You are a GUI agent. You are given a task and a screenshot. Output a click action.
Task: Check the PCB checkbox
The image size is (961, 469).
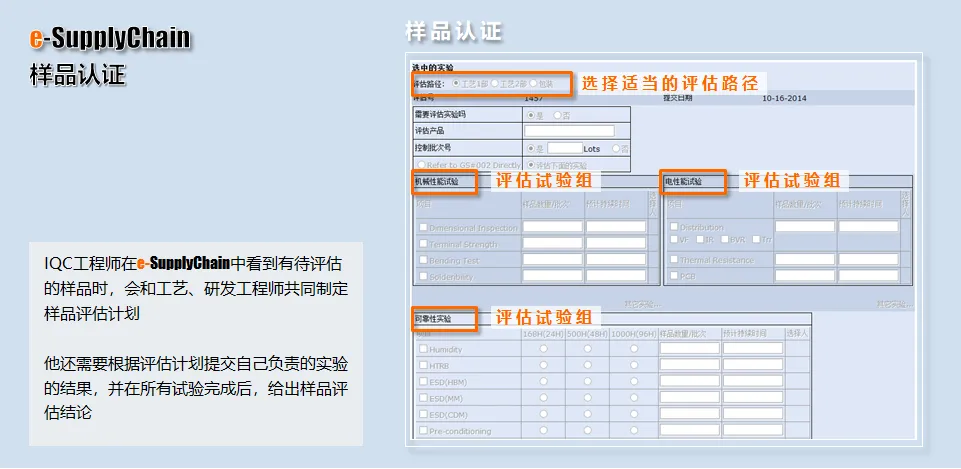(674, 276)
